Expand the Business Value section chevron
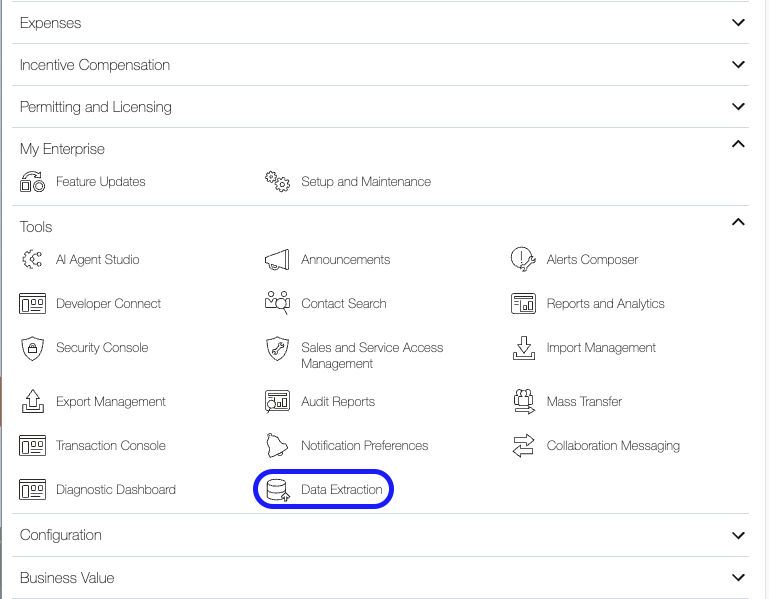Screen dimensions: 769x599 [738, 577]
